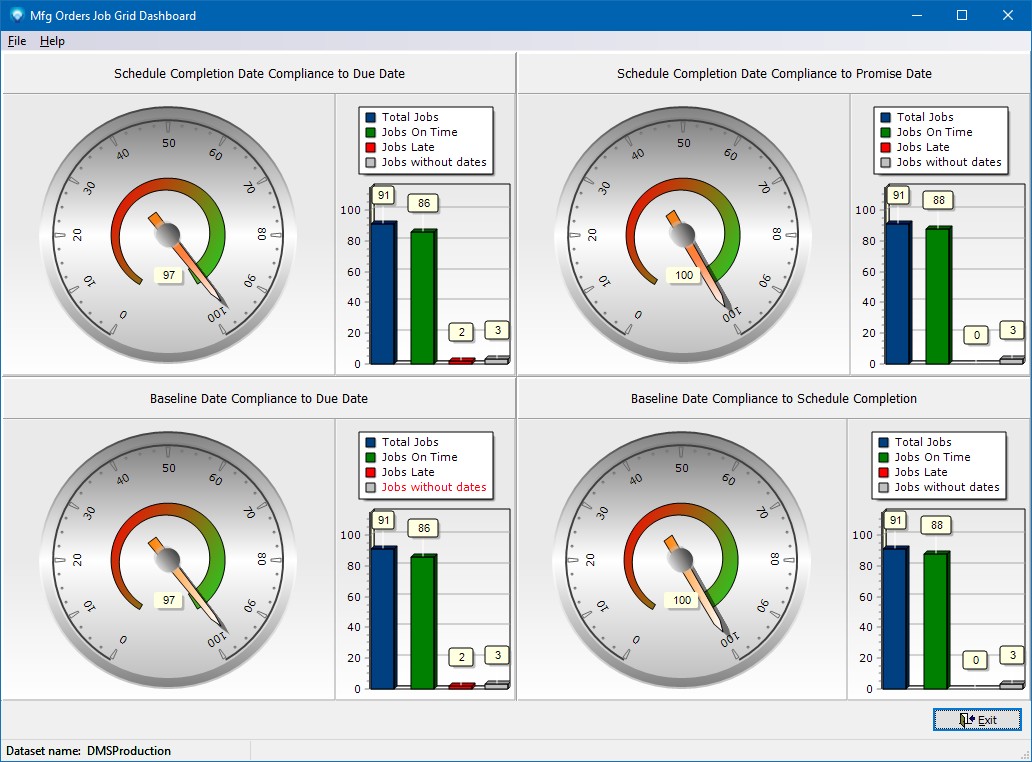Open the File menu
Image resolution: width=1032 pixels, height=762 pixels.
click(17, 41)
